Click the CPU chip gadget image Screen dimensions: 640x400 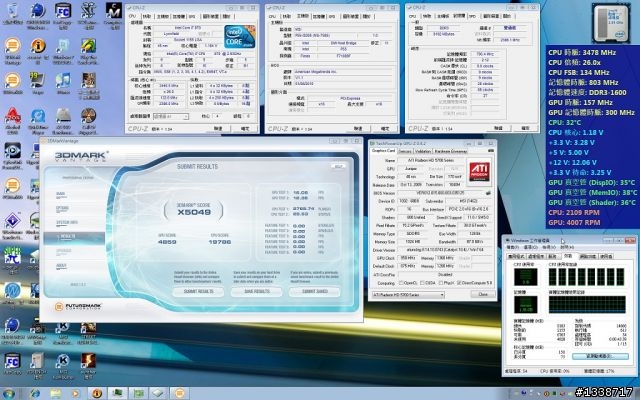[610, 22]
